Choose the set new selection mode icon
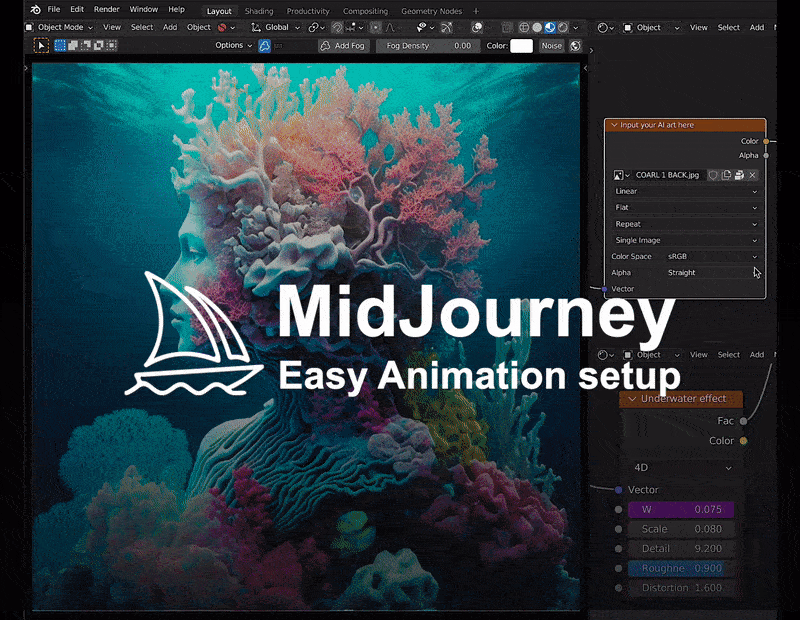Screen dimensions: 800x620 coord(60,45)
